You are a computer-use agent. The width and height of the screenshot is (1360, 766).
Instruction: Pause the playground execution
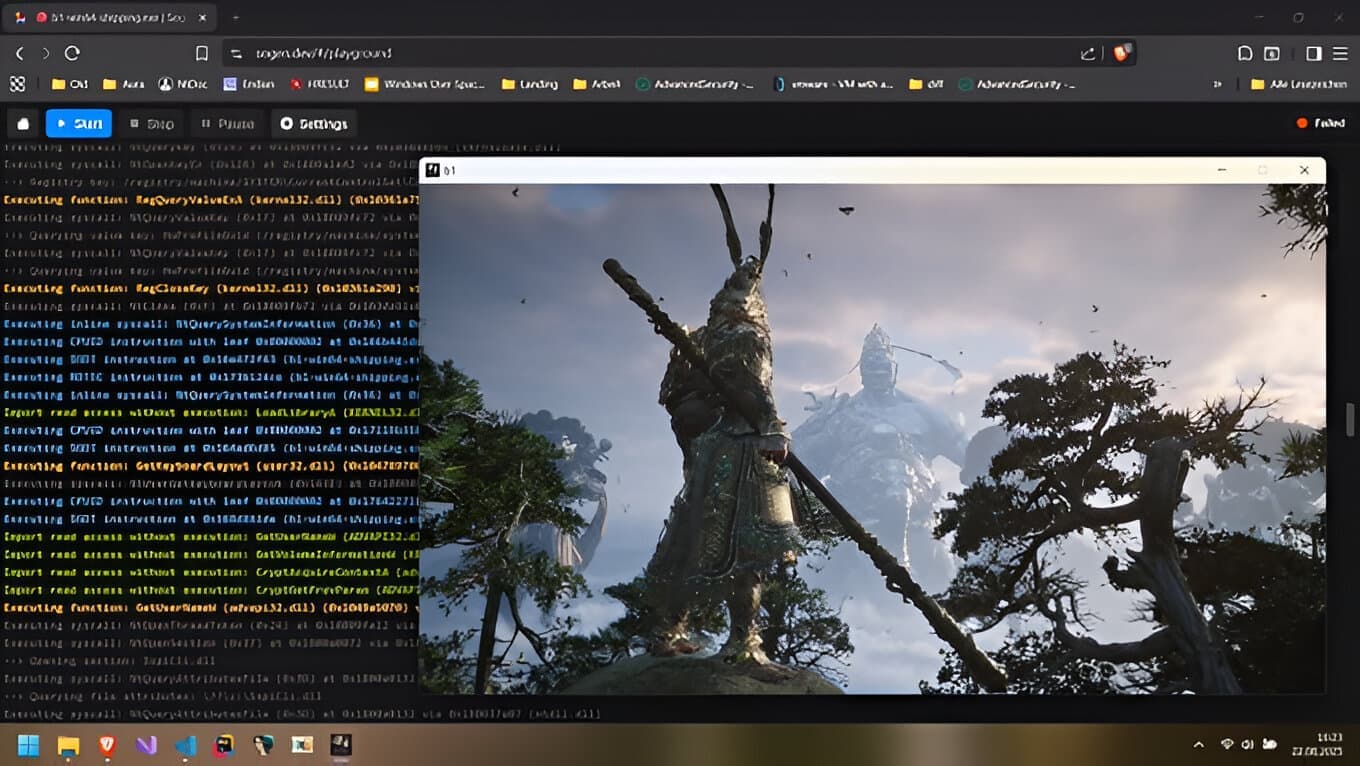(227, 123)
